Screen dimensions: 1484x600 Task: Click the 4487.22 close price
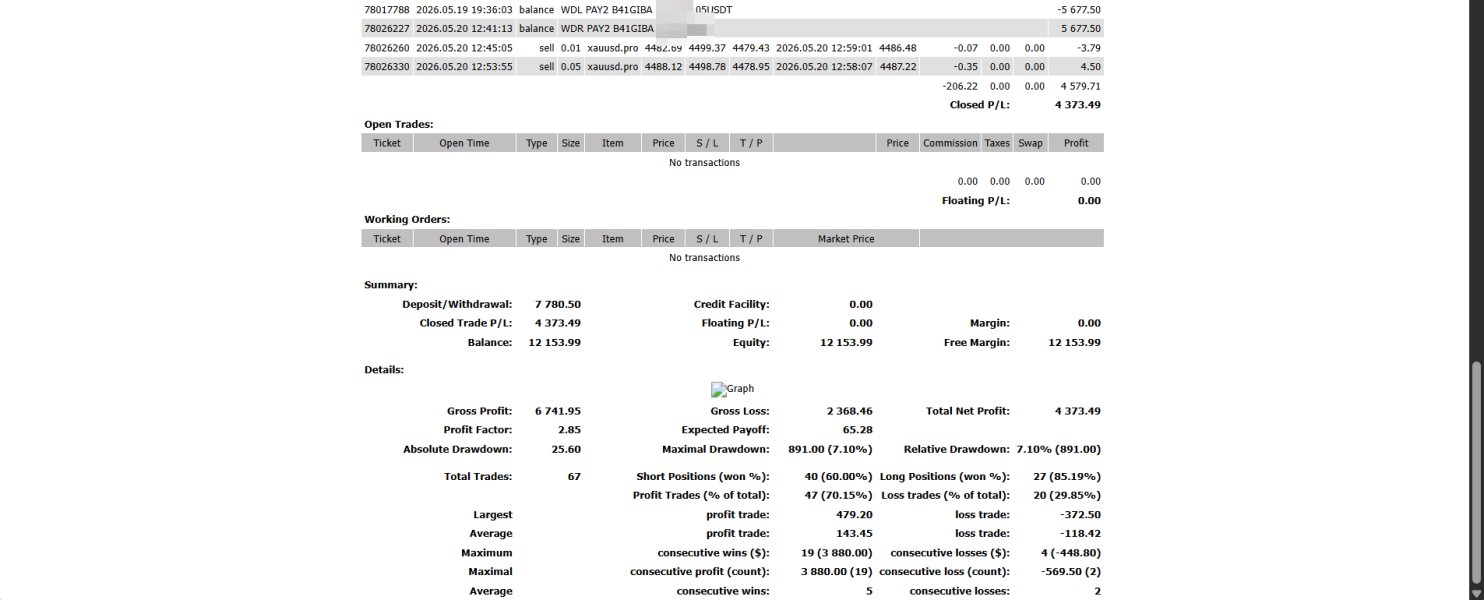pos(897,66)
